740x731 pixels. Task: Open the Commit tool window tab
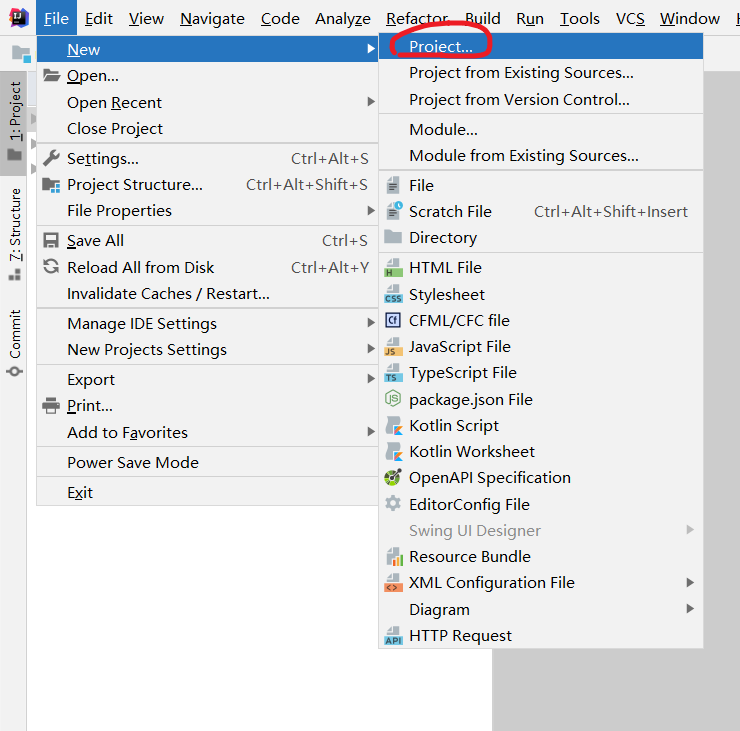click(14, 343)
